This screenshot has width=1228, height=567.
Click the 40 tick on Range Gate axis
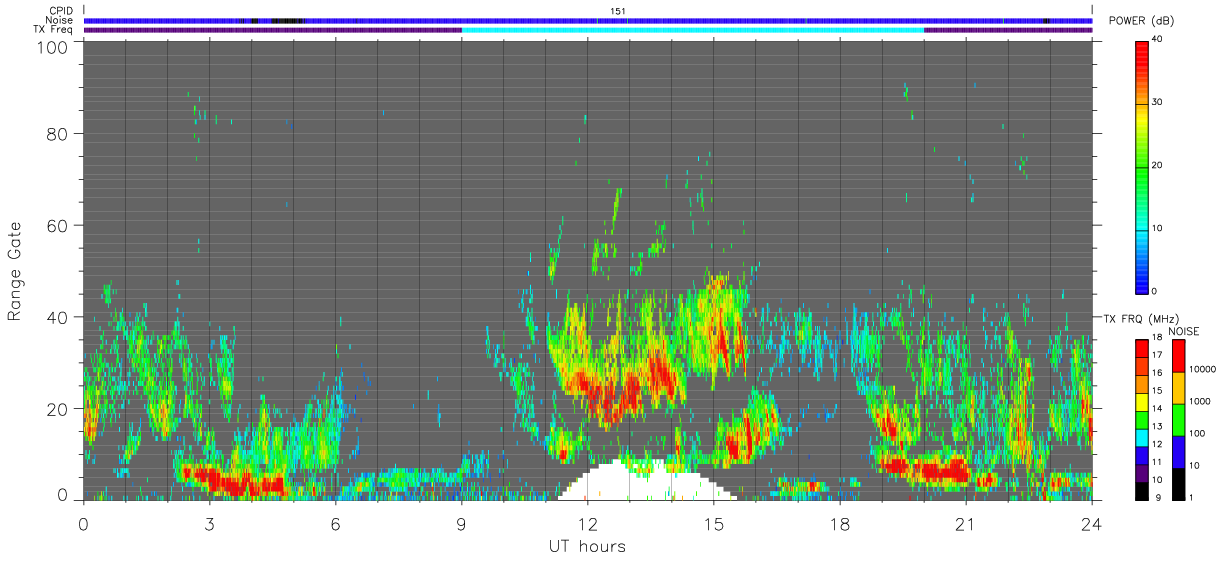click(x=56, y=317)
